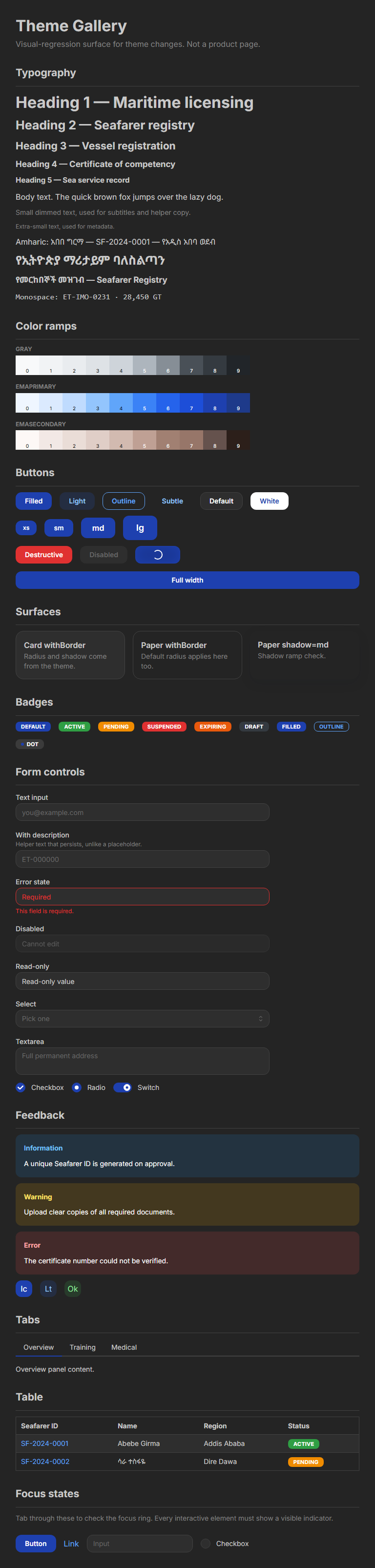Click the Required error state input

[x=143, y=897]
